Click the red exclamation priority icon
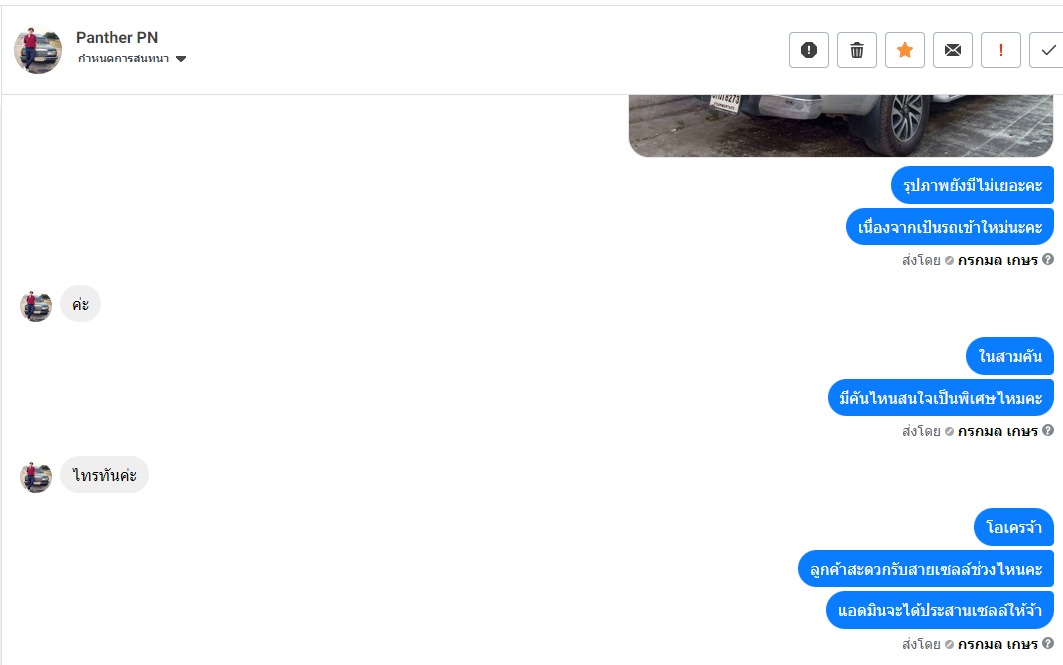Viewport: 1063px width, 665px height. [1001, 50]
